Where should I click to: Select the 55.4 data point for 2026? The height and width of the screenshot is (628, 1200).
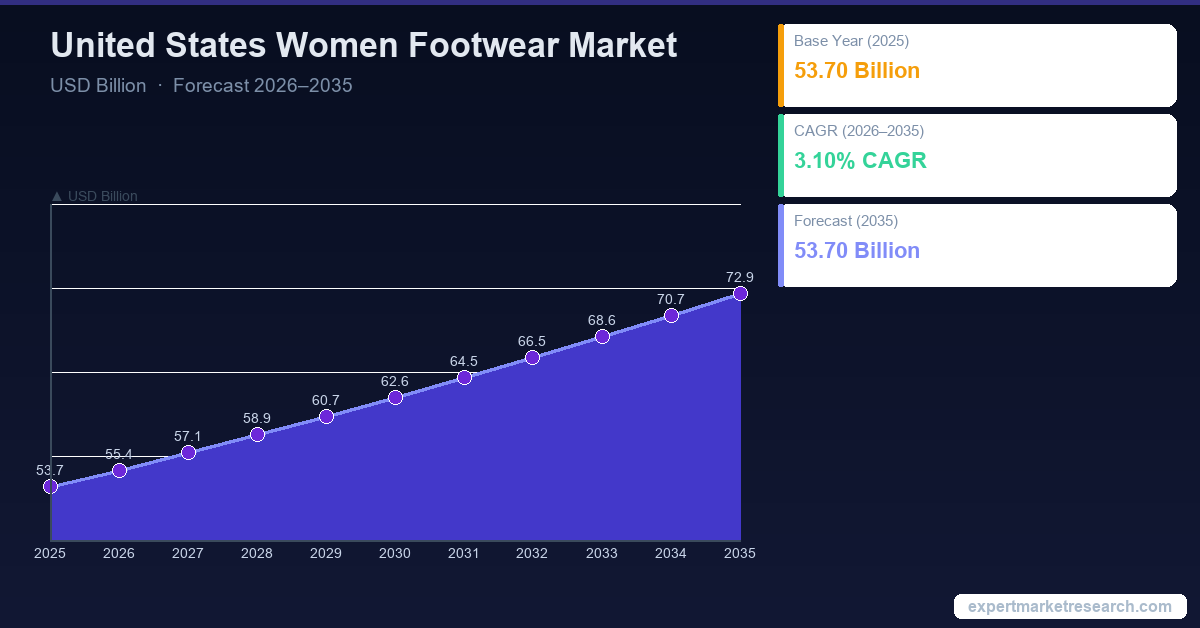tap(119, 470)
